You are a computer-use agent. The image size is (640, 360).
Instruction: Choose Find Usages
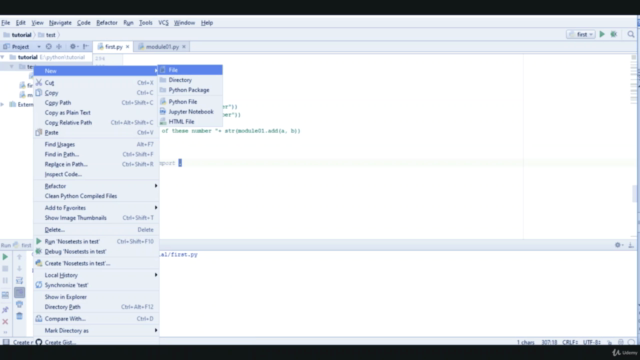[96, 144]
